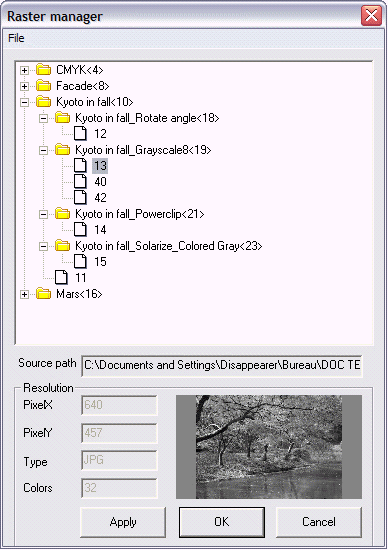Select Kyoto in fall_Rotate angle<18> label

coord(147,118)
